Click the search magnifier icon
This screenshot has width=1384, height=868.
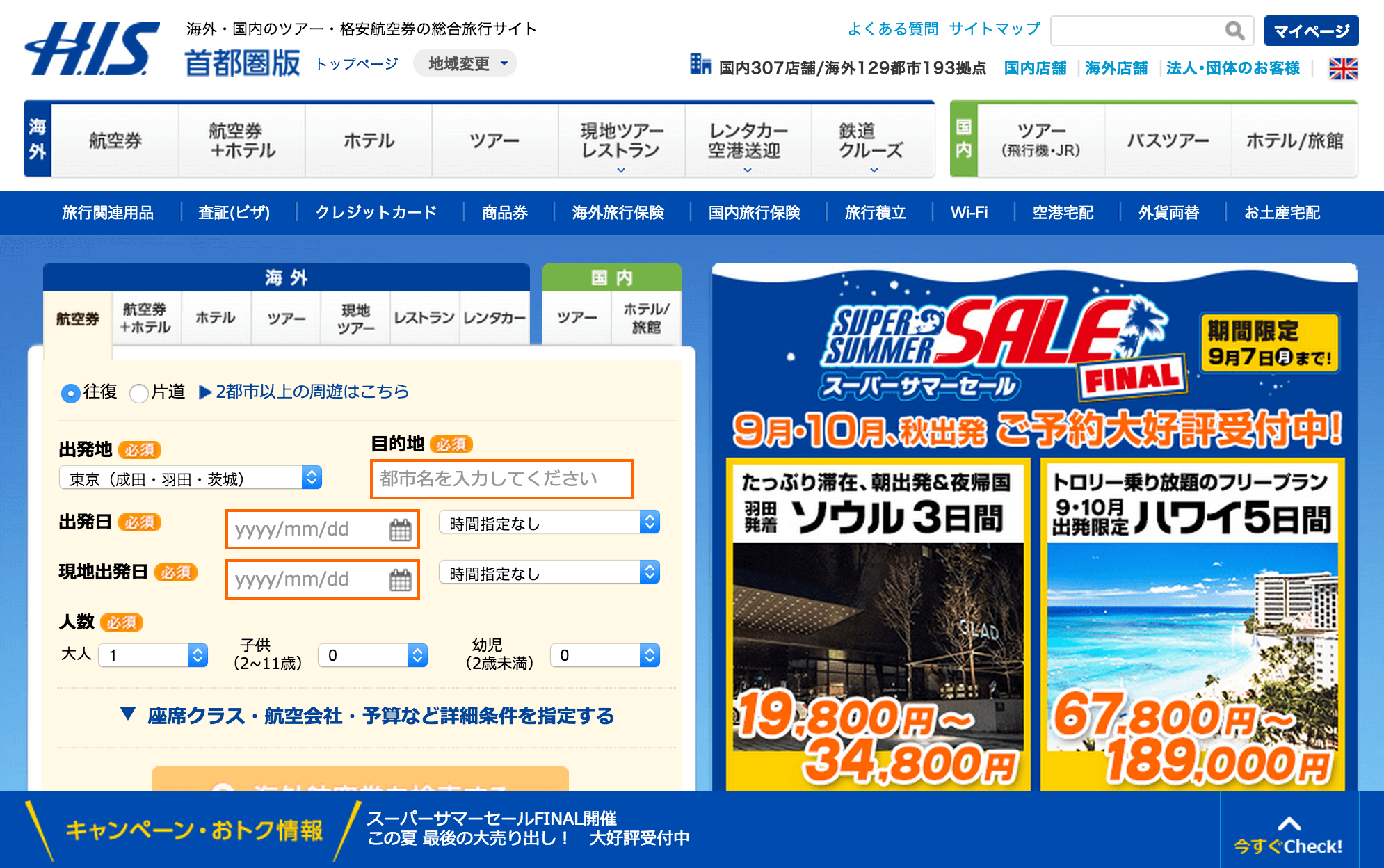point(1234,31)
